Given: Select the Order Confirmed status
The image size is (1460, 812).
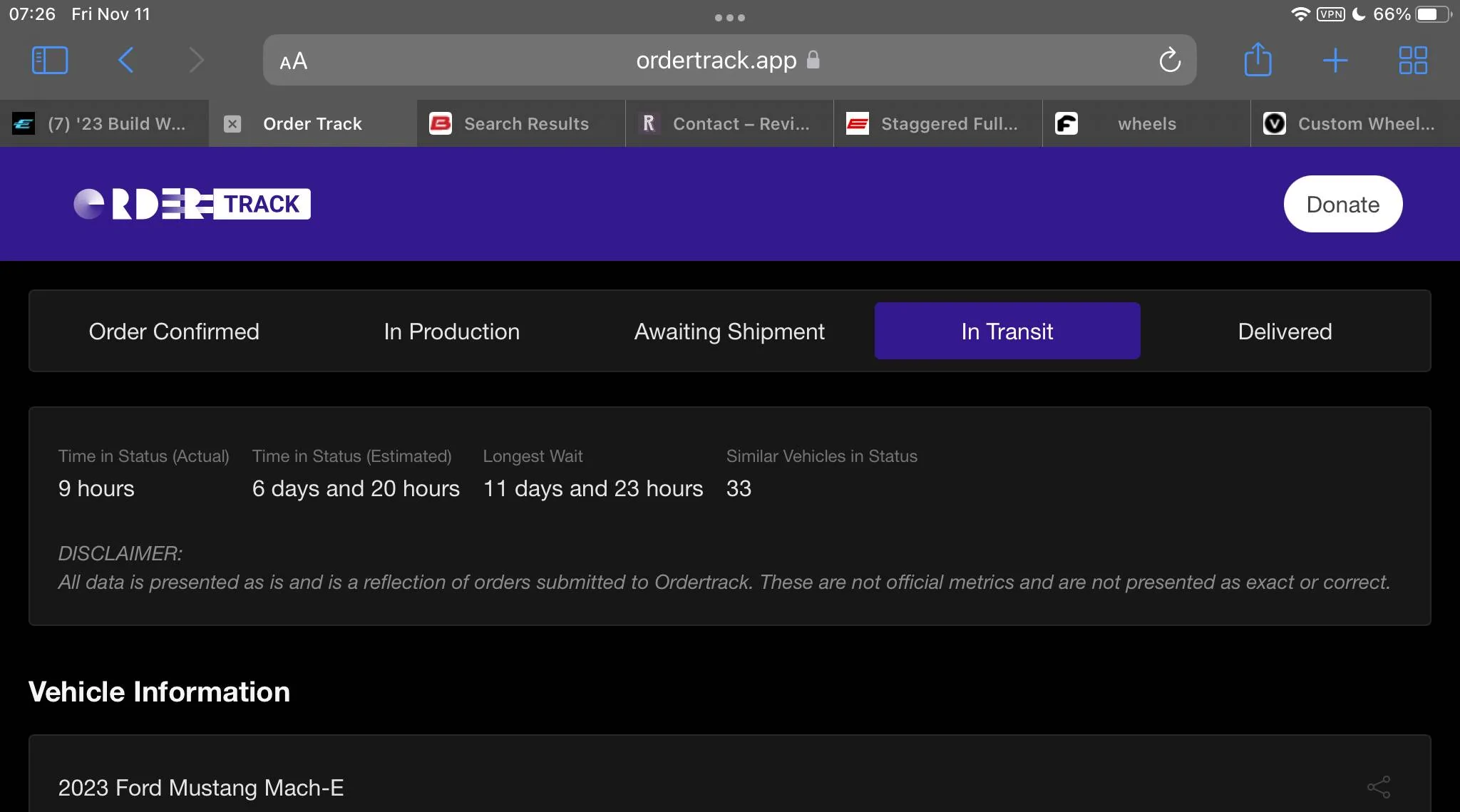Looking at the screenshot, I should point(174,332).
